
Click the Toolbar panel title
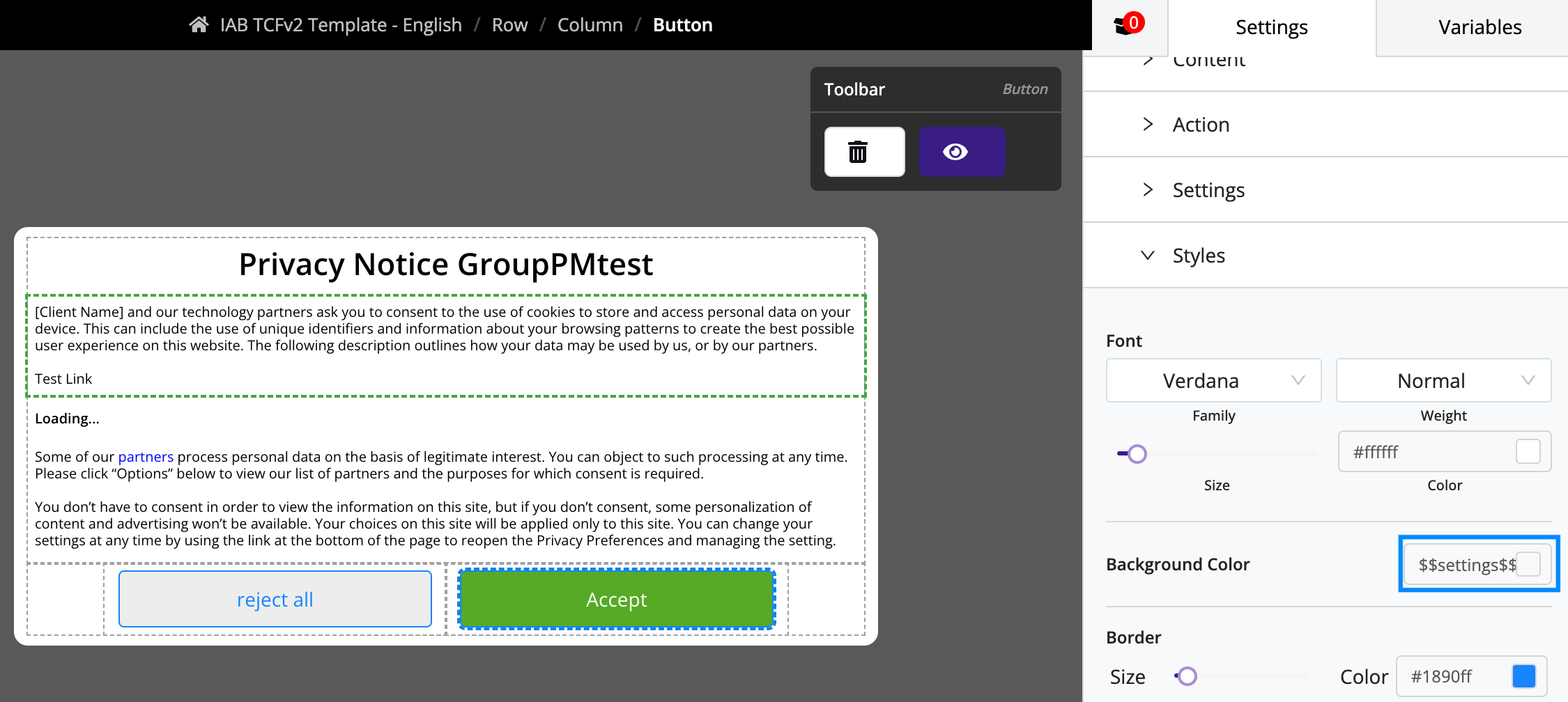[854, 89]
